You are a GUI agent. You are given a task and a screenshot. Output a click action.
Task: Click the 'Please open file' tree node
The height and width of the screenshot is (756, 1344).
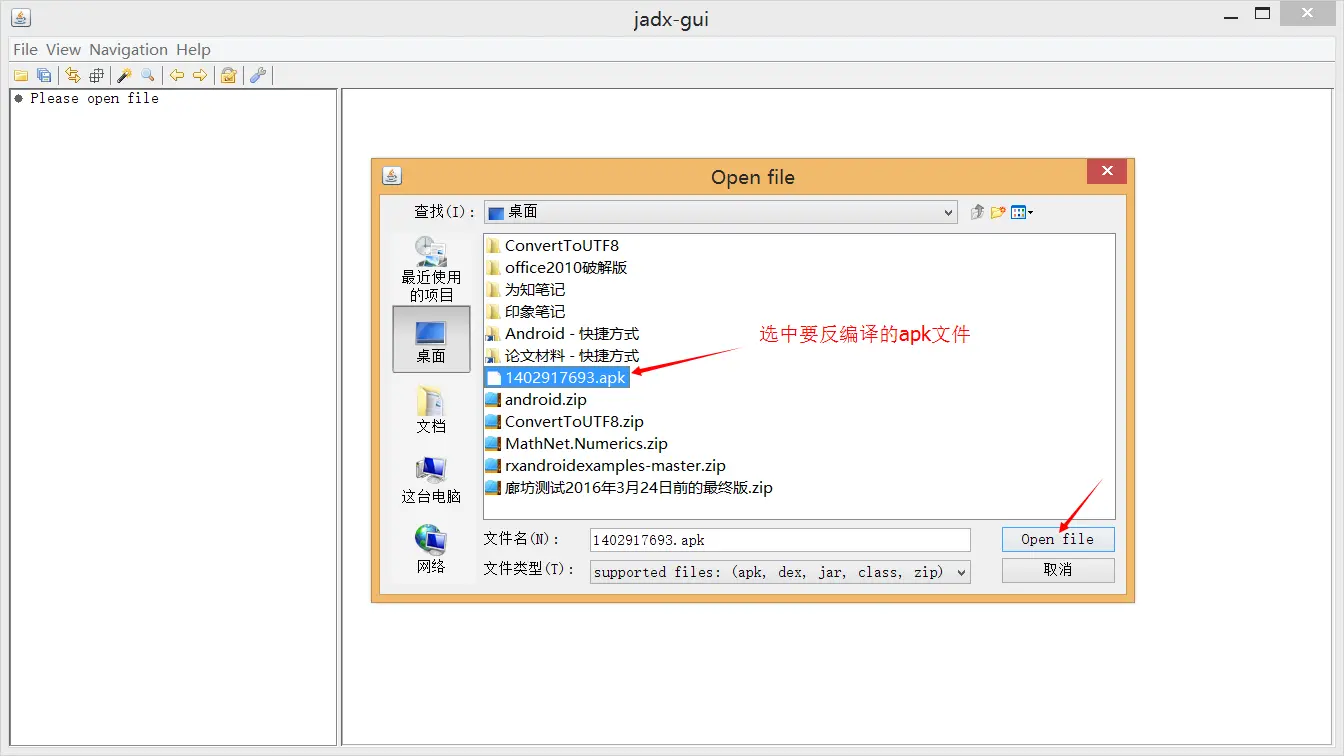pyautogui.click(x=87, y=98)
